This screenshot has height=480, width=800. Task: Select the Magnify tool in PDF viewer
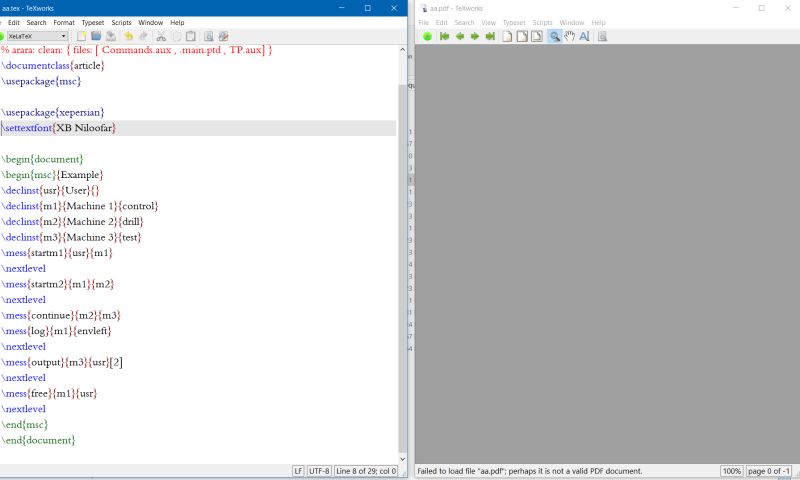click(555, 36)
